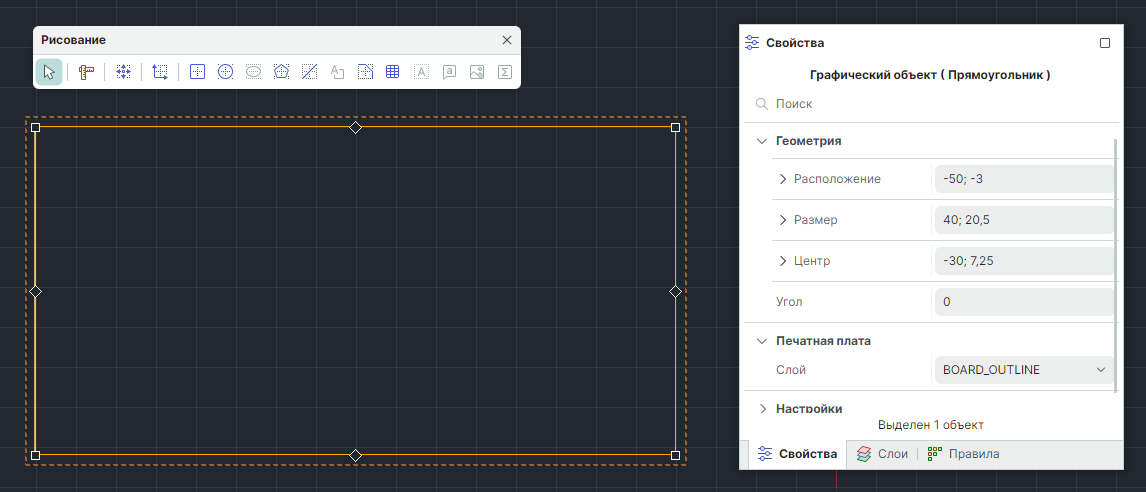Collapse the Геометрия section
1146x492 pixels.
763,141
